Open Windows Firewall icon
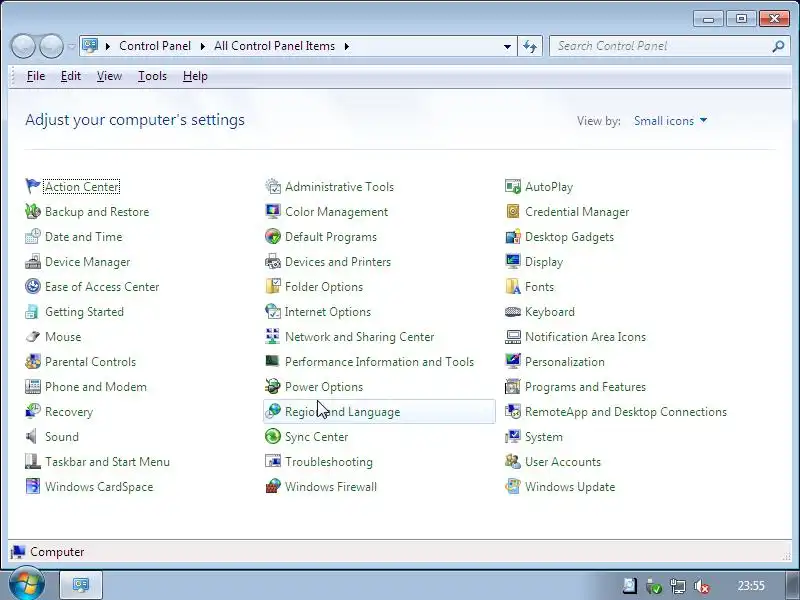This screenshot has width=800, height=600. click(x=273, y=486)
